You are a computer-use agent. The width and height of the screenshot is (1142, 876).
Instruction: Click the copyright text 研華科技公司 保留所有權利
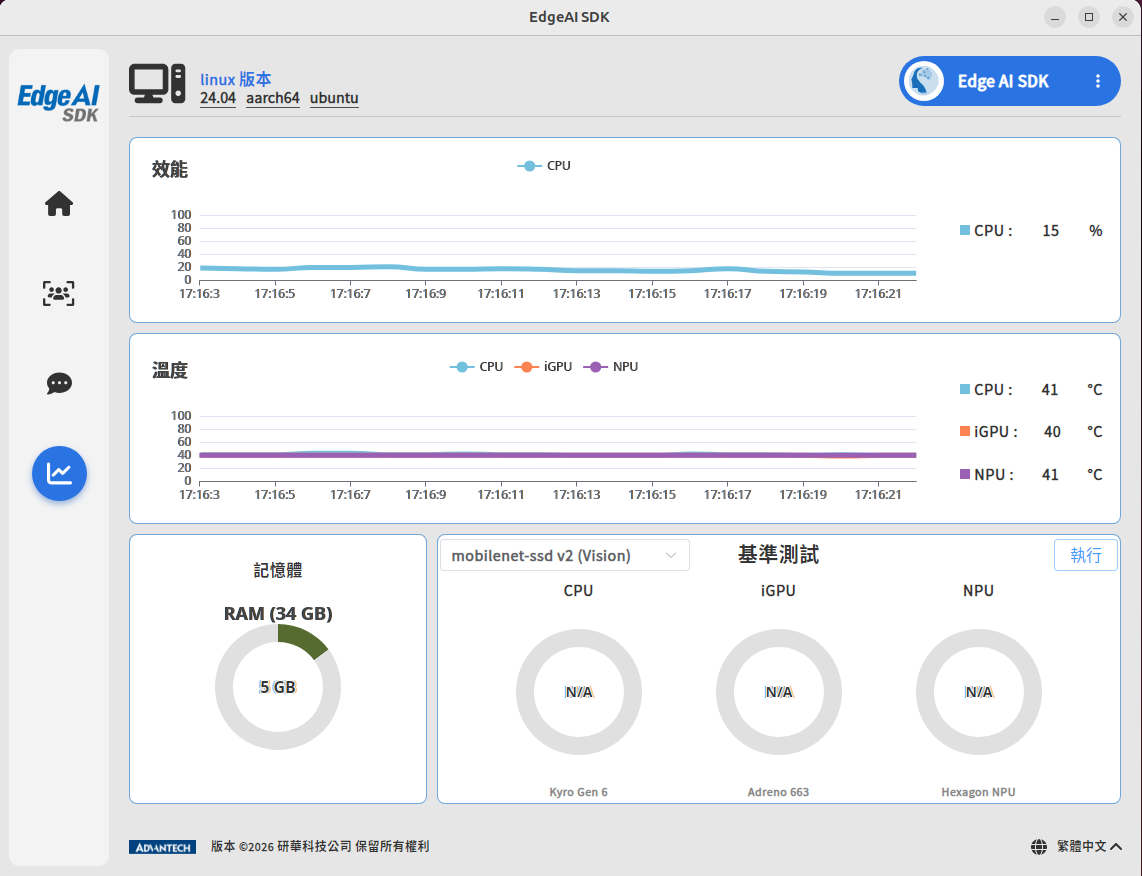click(x=353, y=846)
